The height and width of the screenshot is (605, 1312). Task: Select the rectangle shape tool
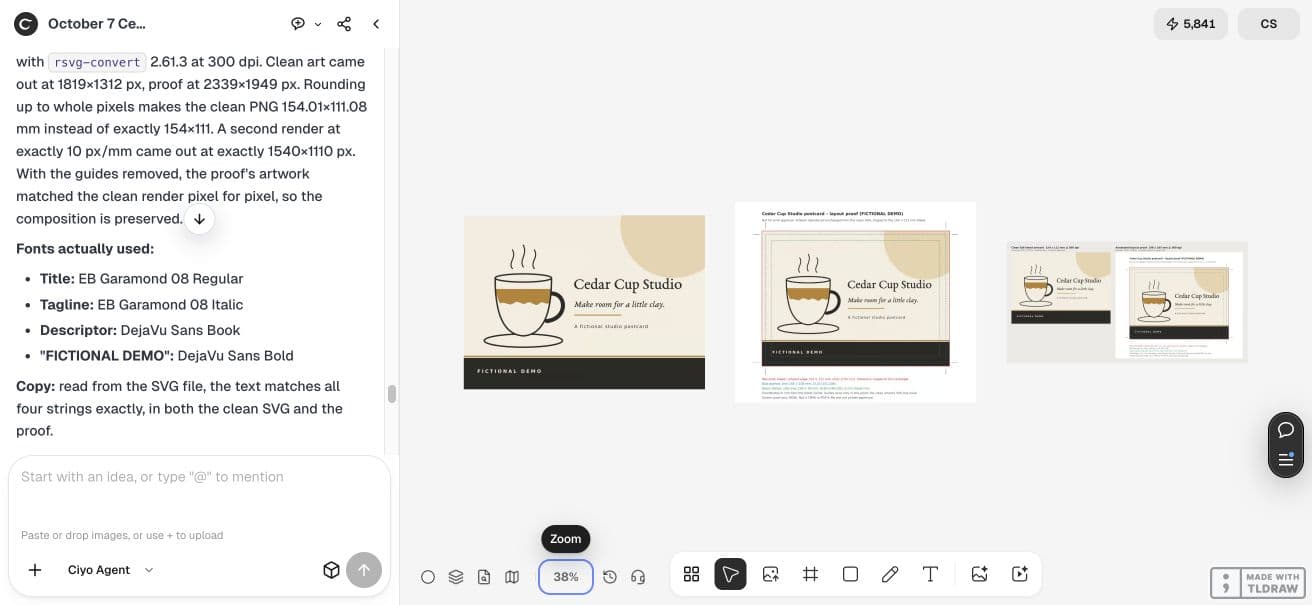[x=851, y=574]
